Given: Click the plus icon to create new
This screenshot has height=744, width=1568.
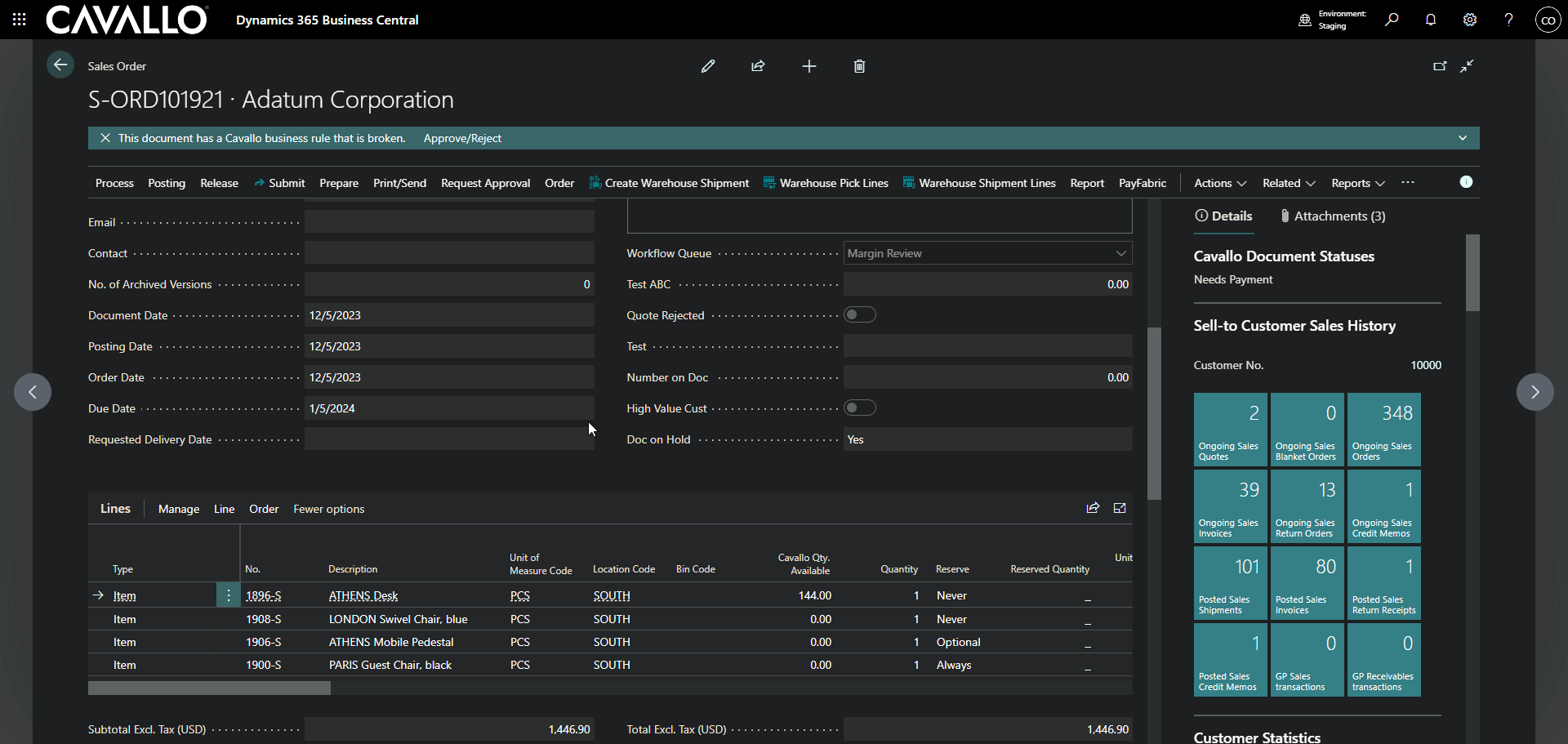Looking at the screenshot, I should pos(808,66).
